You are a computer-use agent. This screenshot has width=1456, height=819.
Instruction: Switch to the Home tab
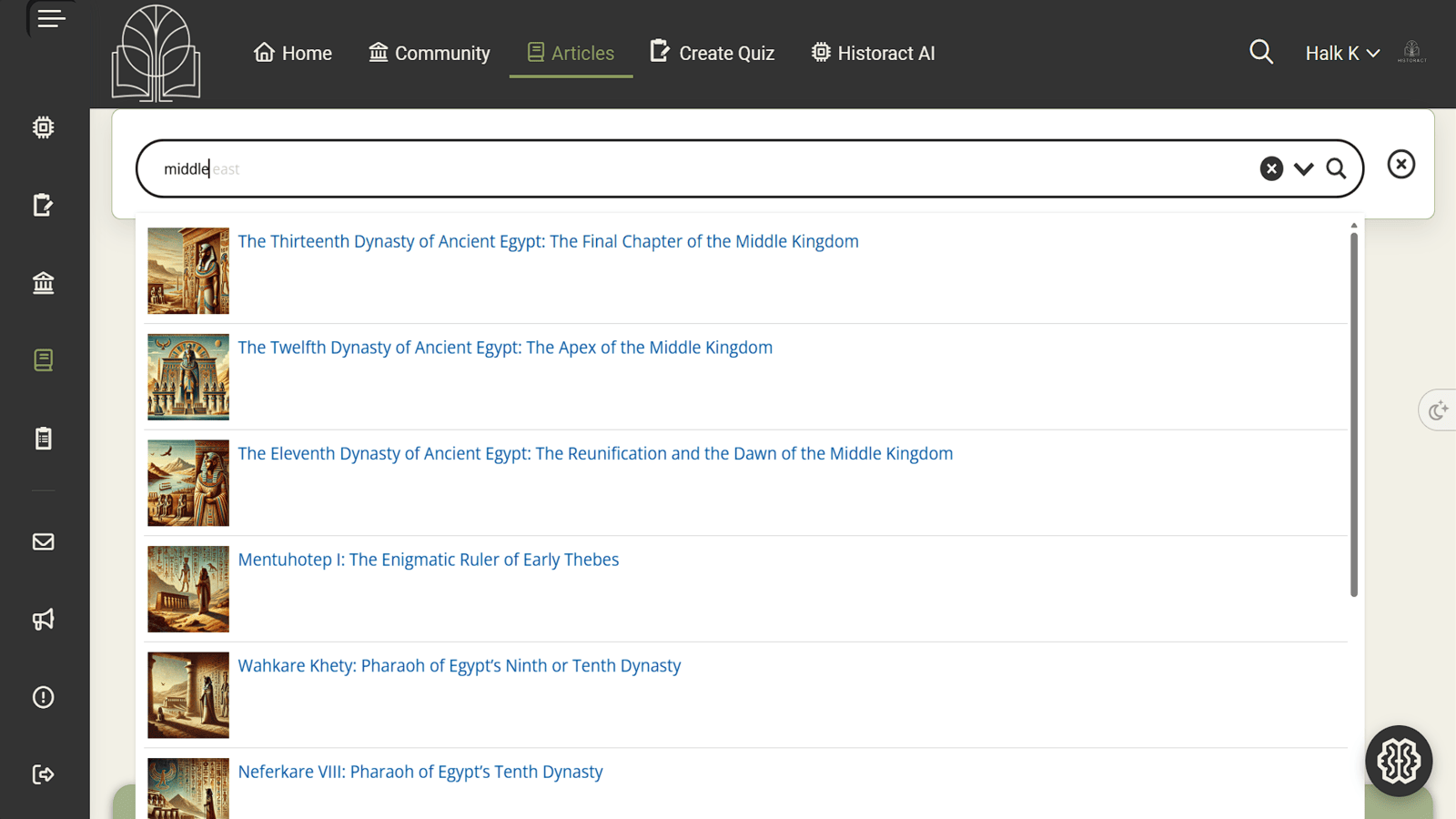coord(292,53)
